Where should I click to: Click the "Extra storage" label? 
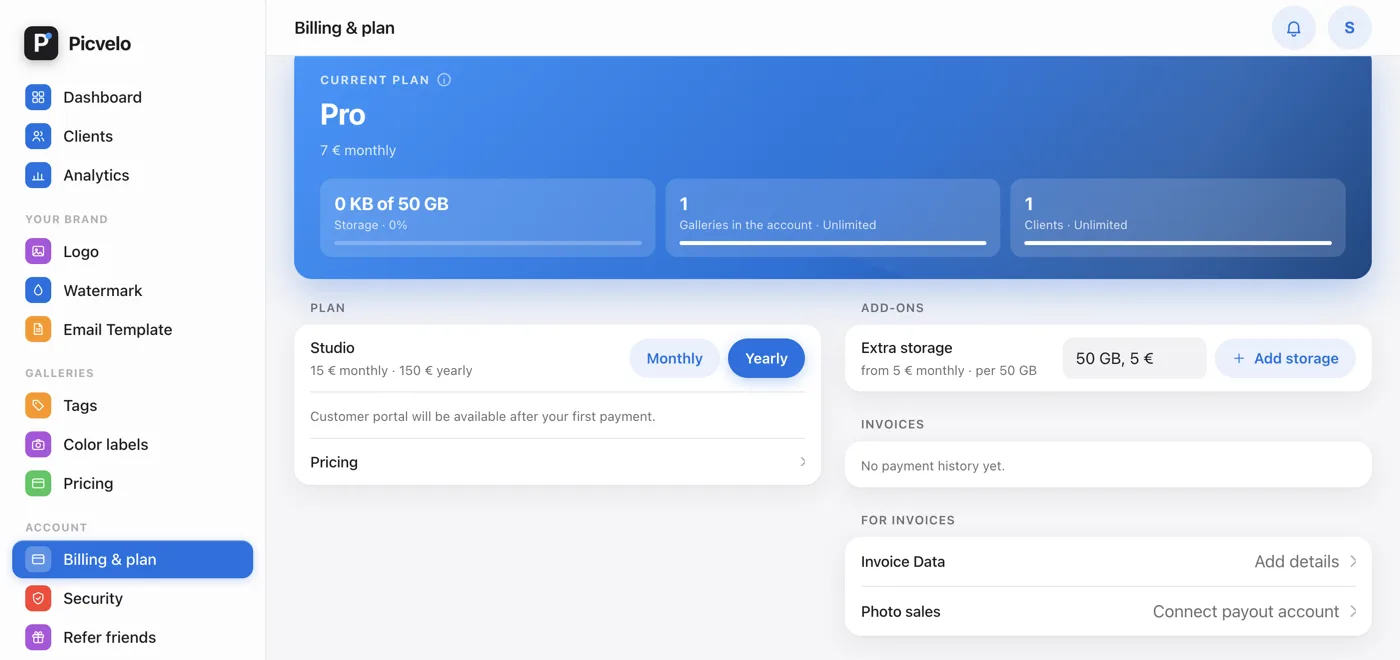click(906, 348)
